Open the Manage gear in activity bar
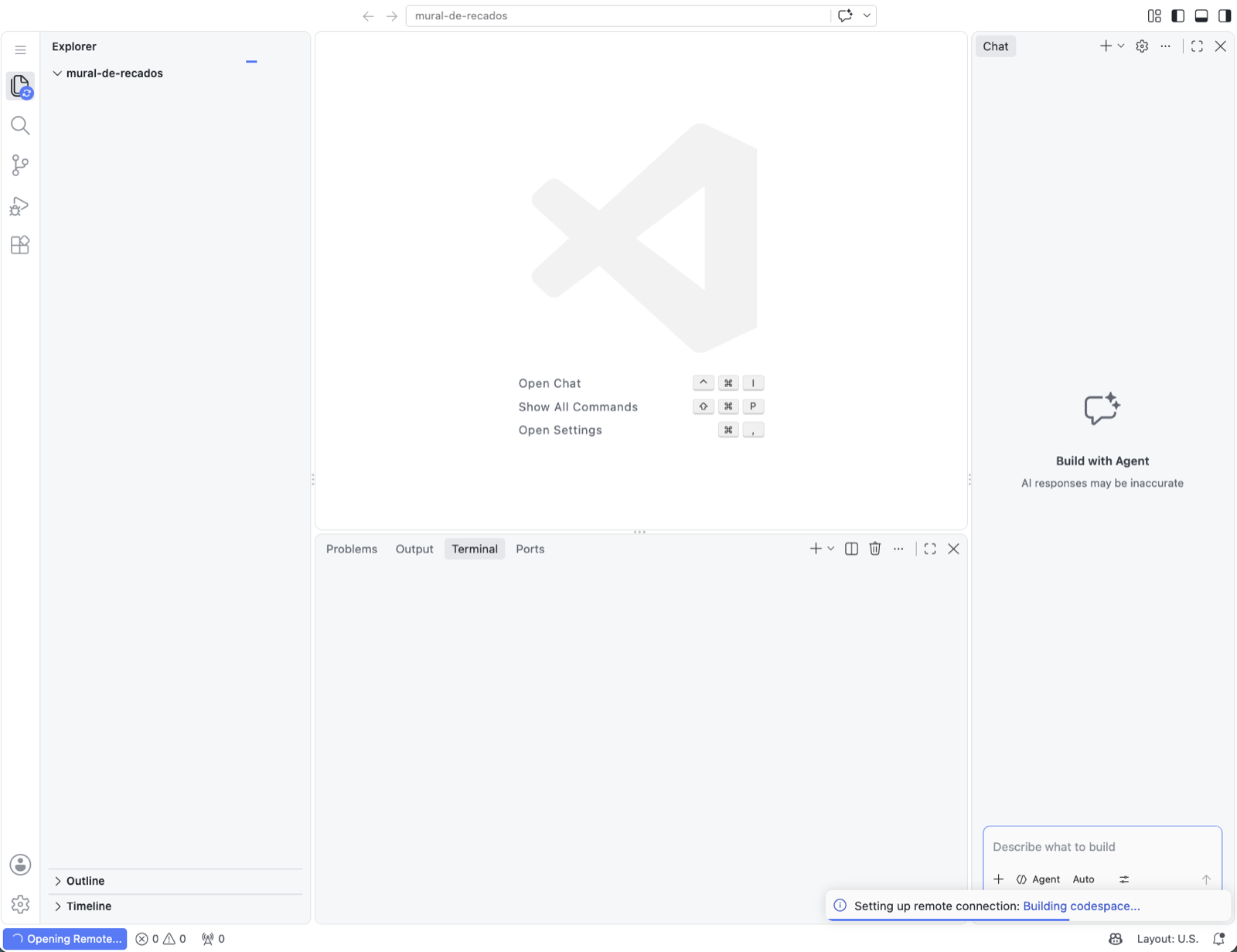Screen dimensions: 1237x952 tap(20, 903)
